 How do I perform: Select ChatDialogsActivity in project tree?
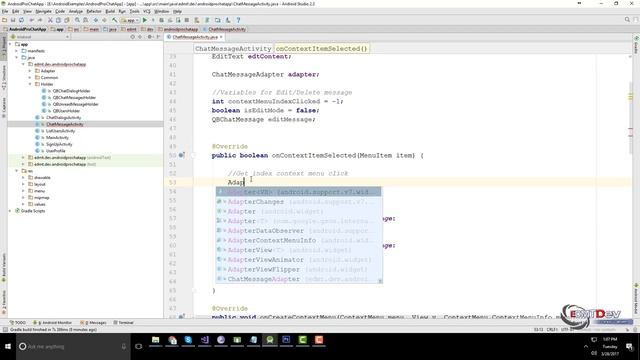63,118
